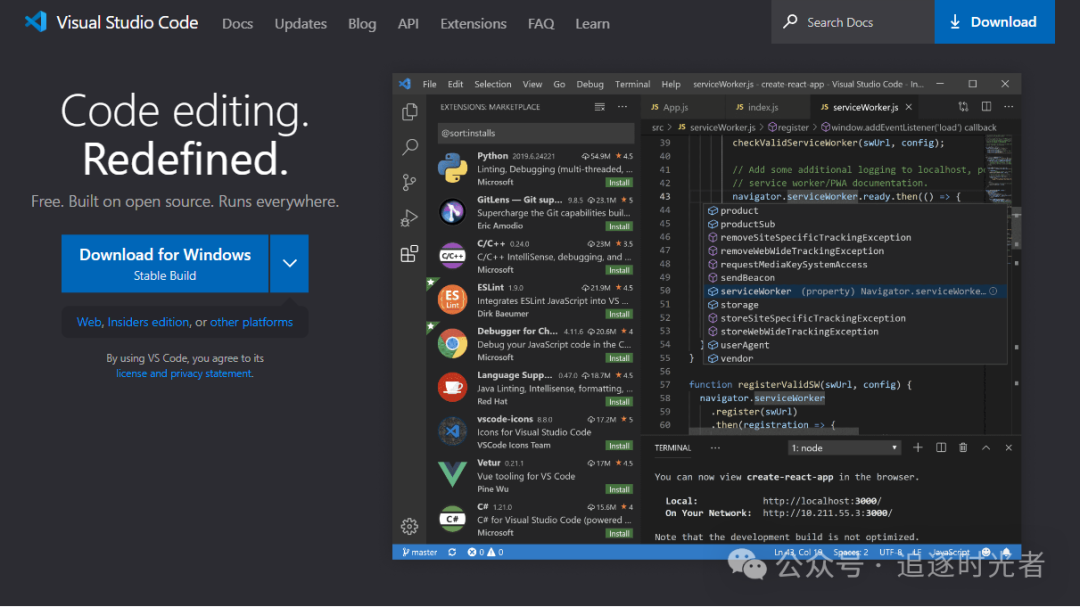The height and width of the screenshot is (607, 1080).
Task: Click errors and warnings count in status bar
Action: tap(485, 552)
